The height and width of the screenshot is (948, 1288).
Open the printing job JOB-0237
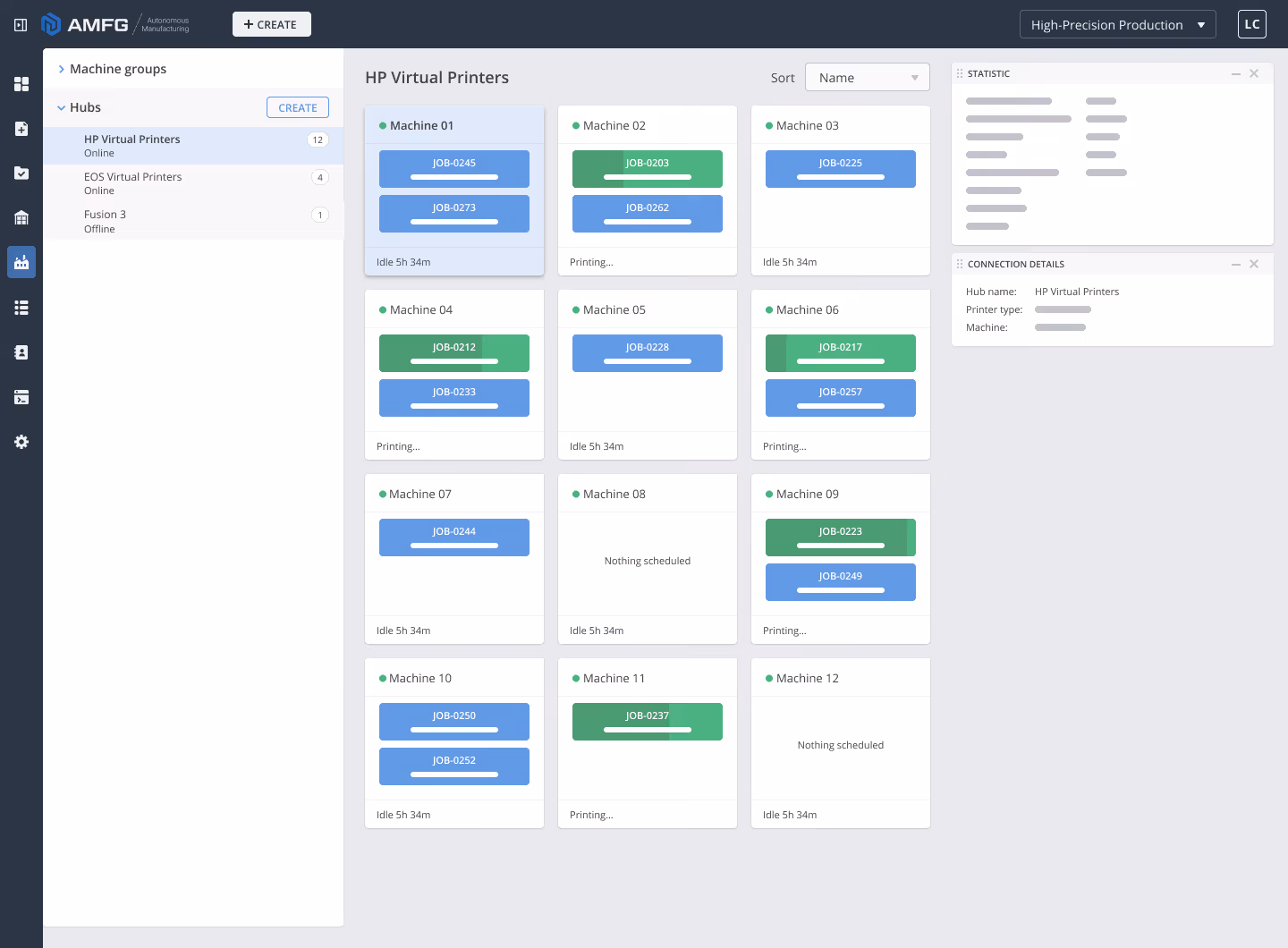pos(648,722)
